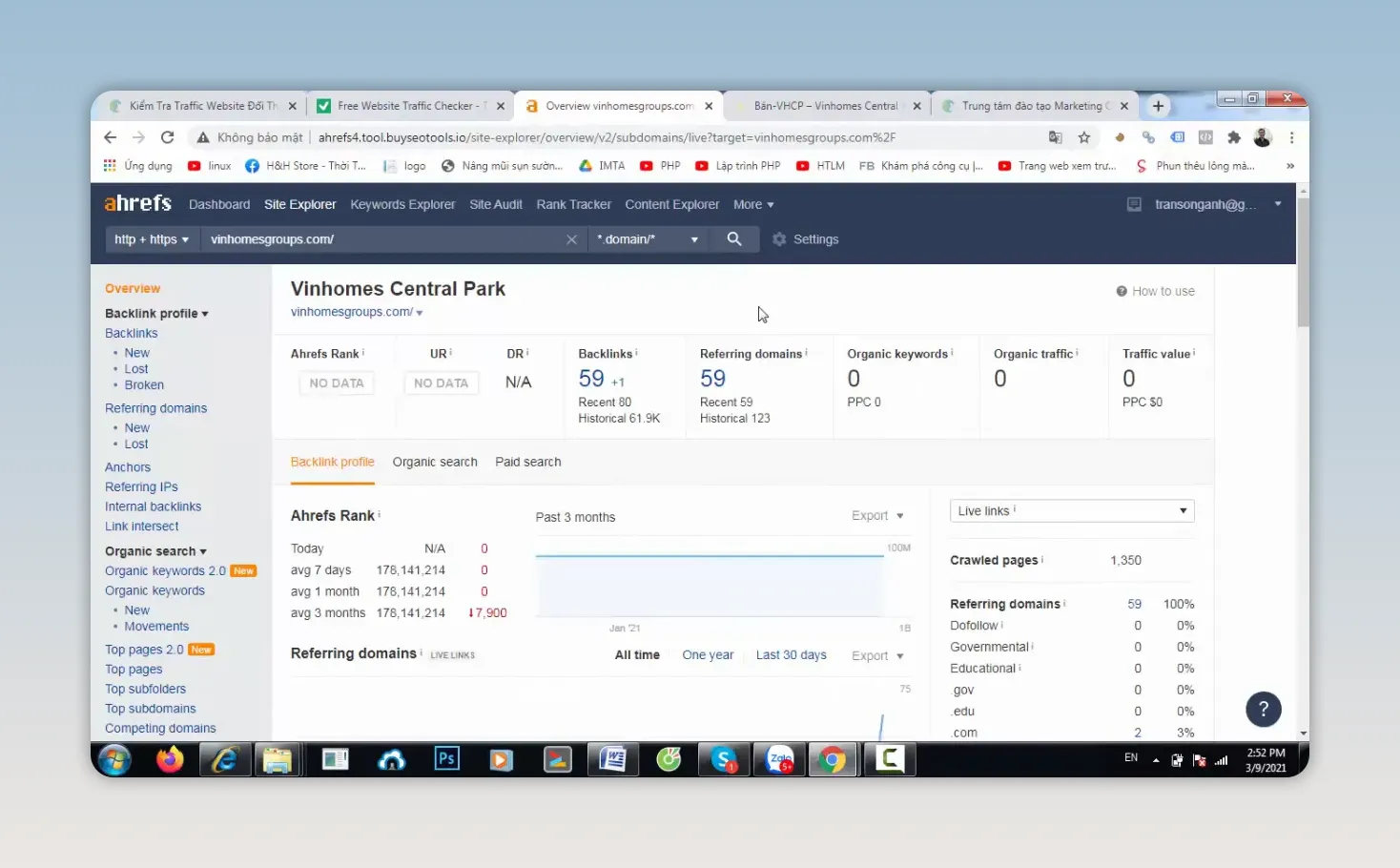Switch to the Paid search tab
1400x868 pixels.
tap(528, 462)
